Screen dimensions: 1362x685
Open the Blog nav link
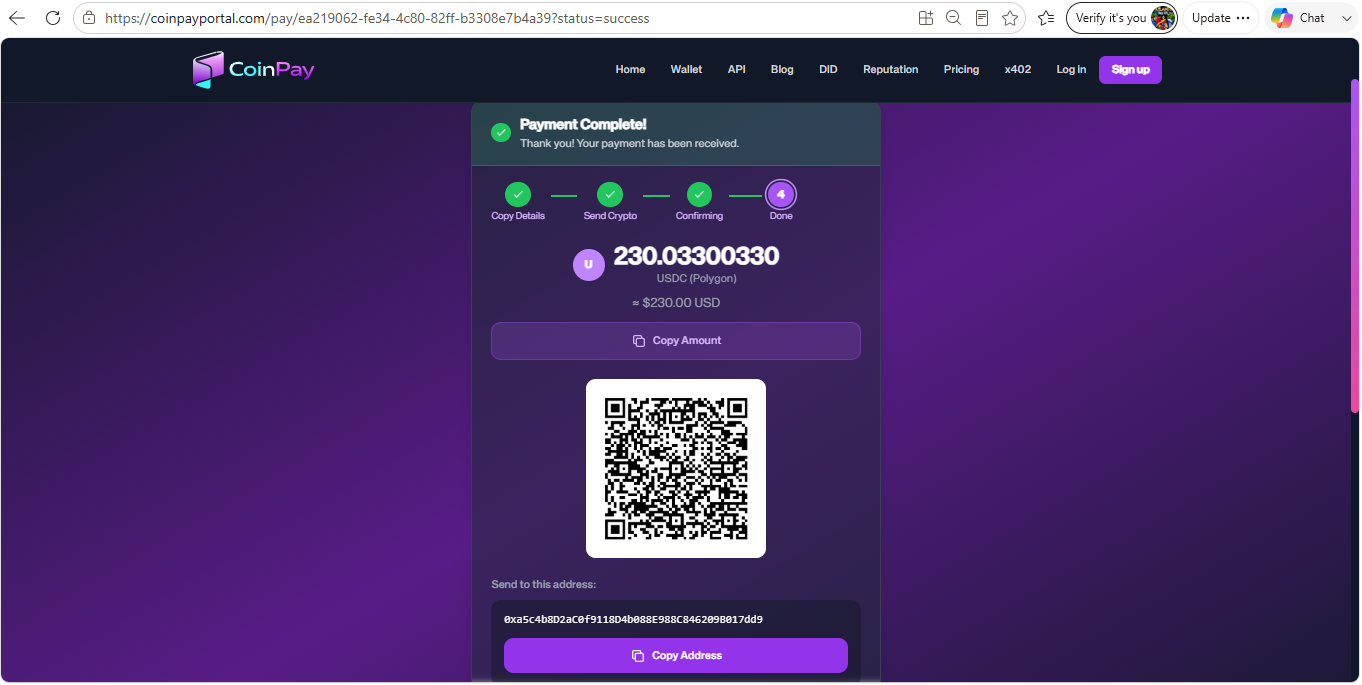(x=782, y=70)
